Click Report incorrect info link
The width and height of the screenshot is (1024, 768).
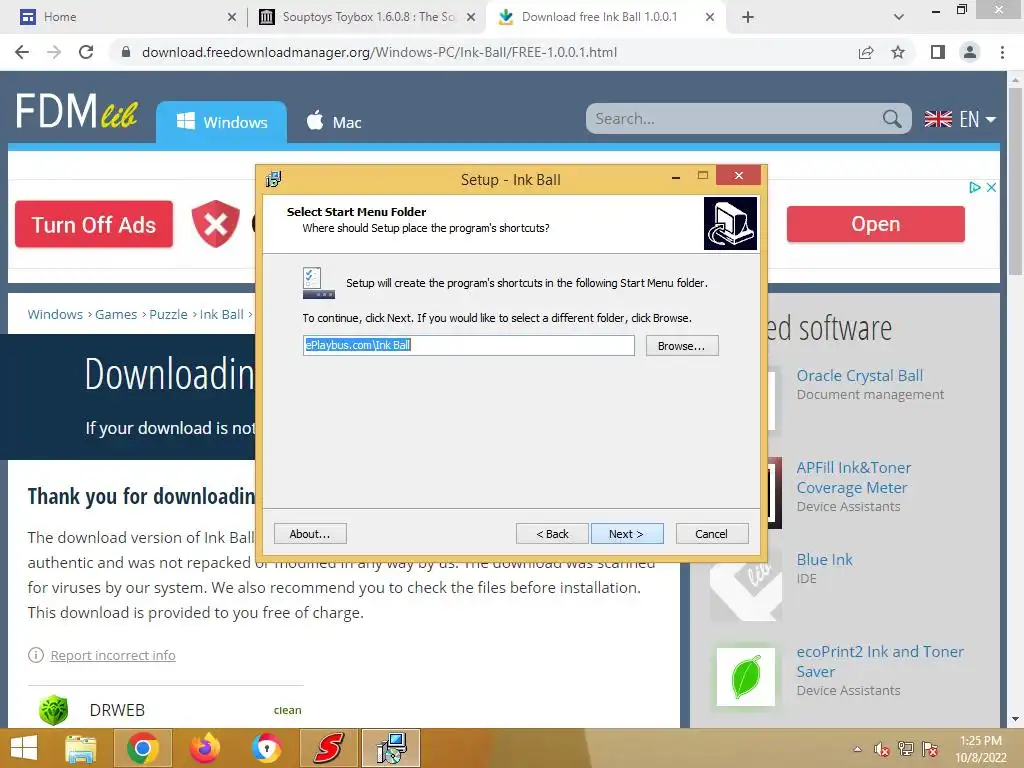113,655
